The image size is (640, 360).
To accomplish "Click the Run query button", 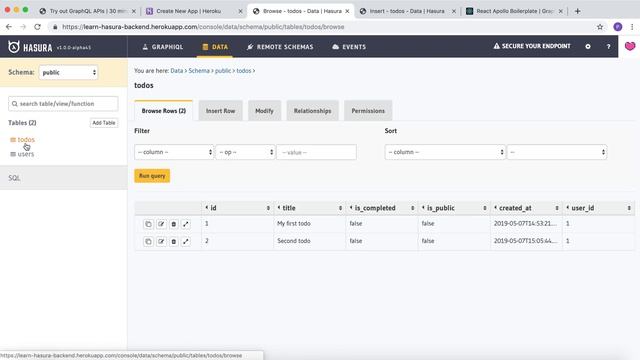I will point(152,176).
